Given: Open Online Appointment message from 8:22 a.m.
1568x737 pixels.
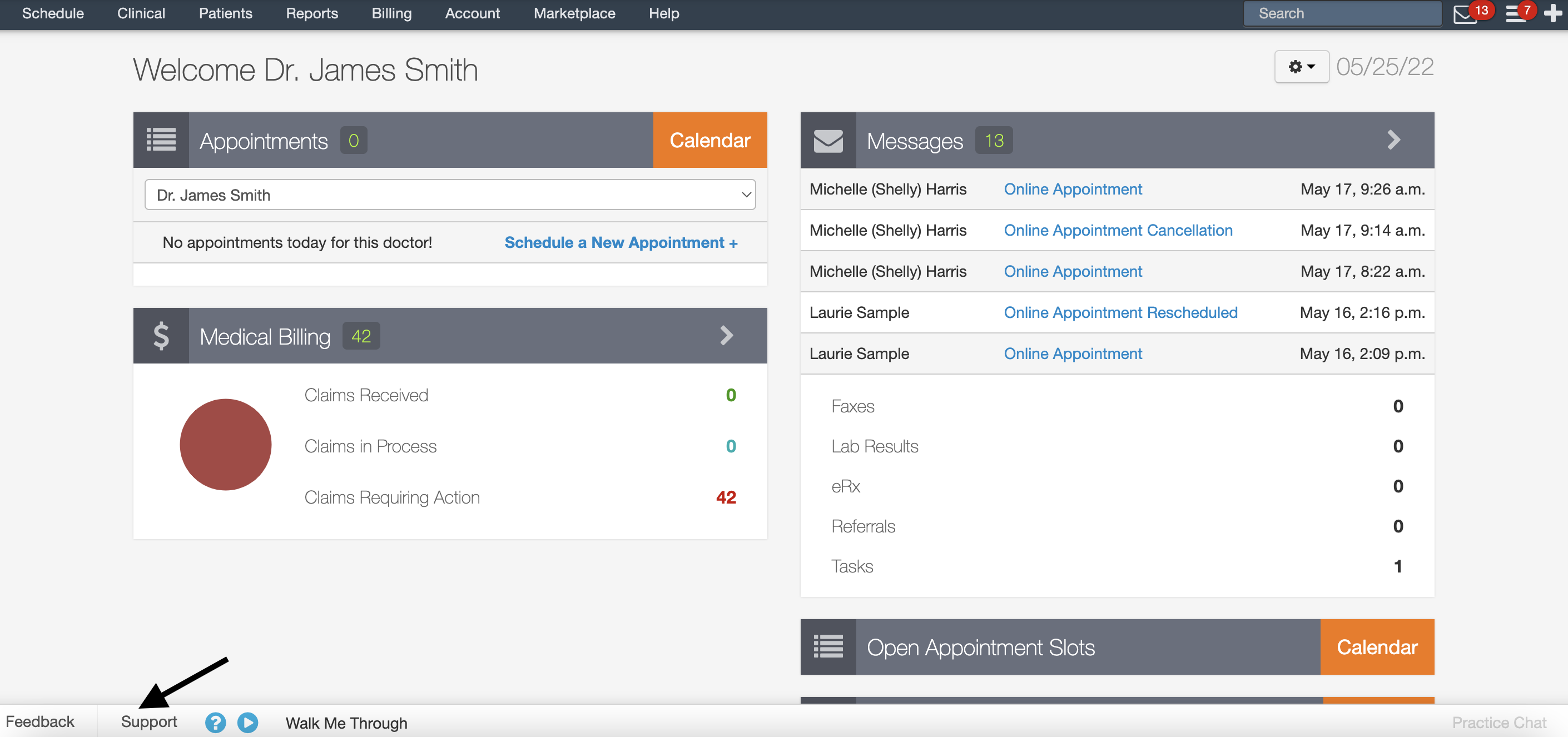Looking at the screenshot, I should [1073, 271].
